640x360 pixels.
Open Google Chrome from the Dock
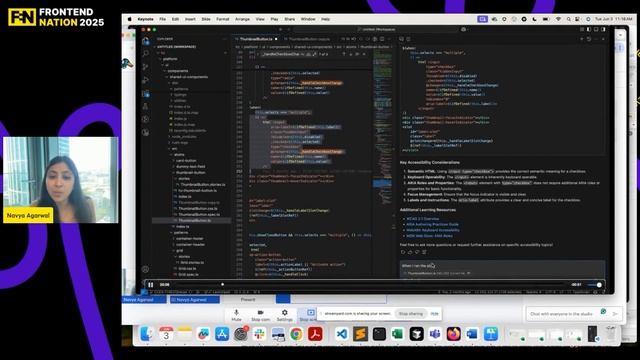297,334
